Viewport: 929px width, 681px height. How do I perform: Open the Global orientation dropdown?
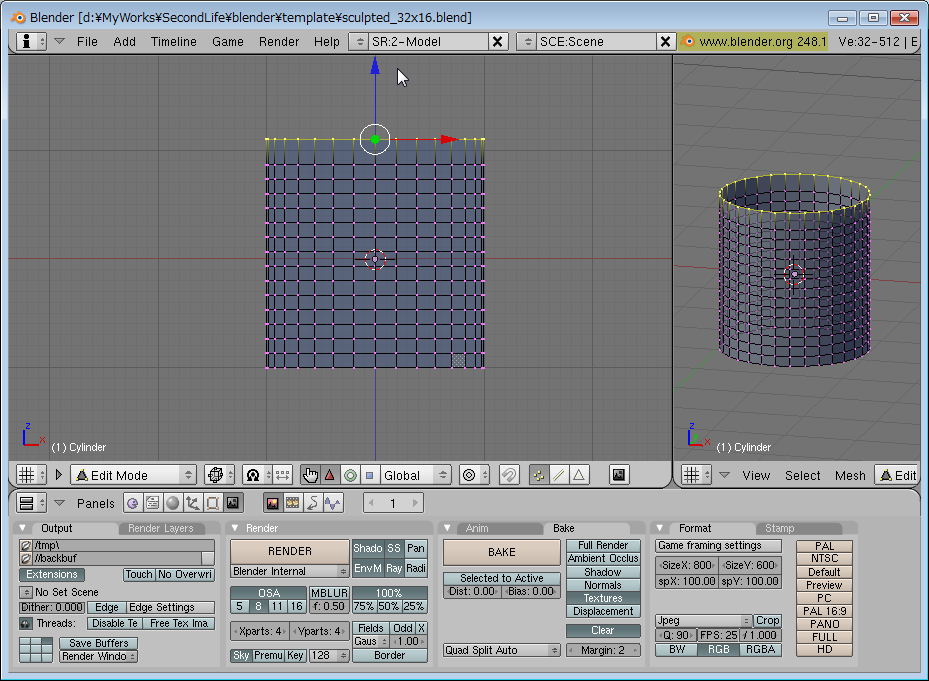point(414,475)
